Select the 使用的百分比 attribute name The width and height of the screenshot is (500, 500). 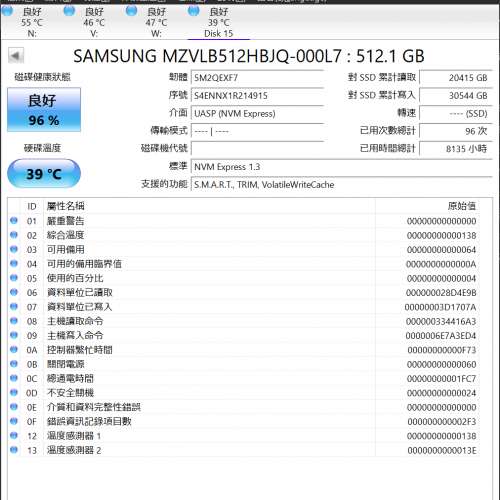tap(75, 278)
